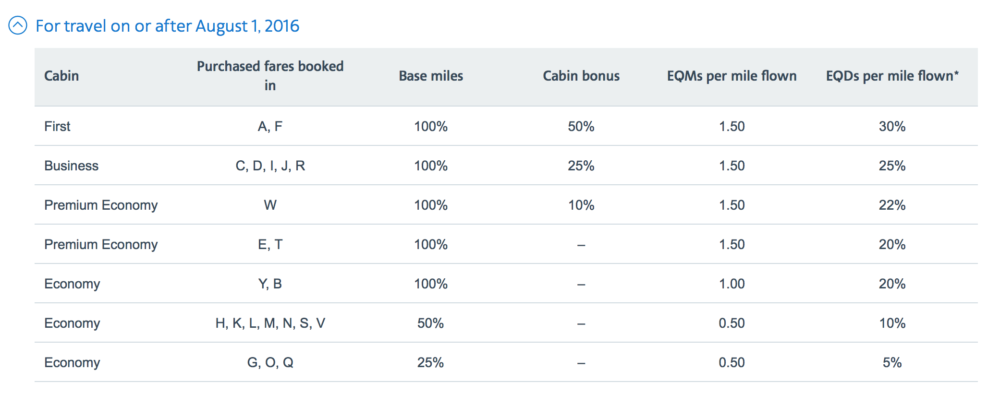
Task: Collapse the August 1, 2016 travel section chevron
Action: click(17, 26)
